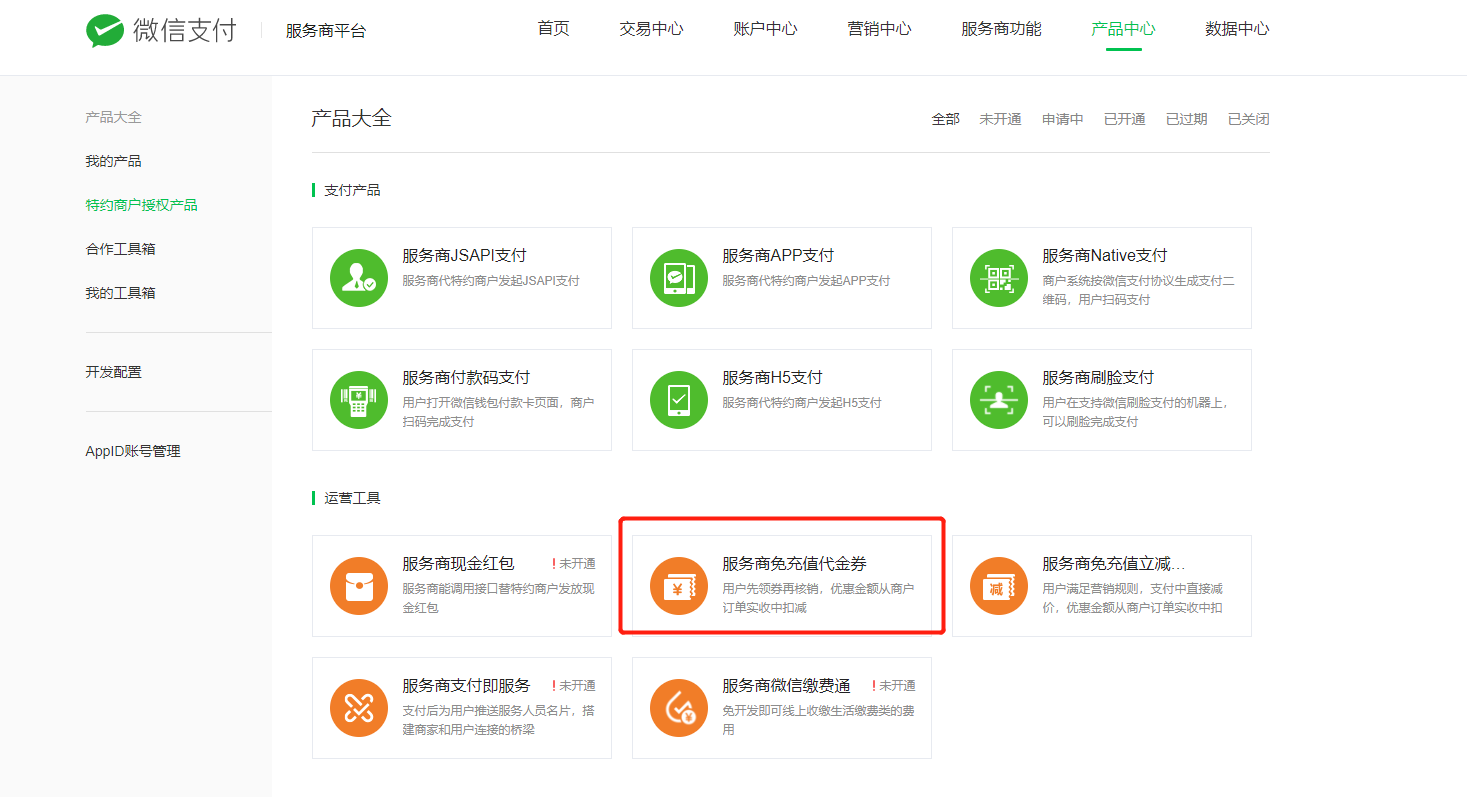The height and width of the screenshot is (797, 1467).
Task: Open 合作工具箱 in the sidebar
Action: pos(120,249)
